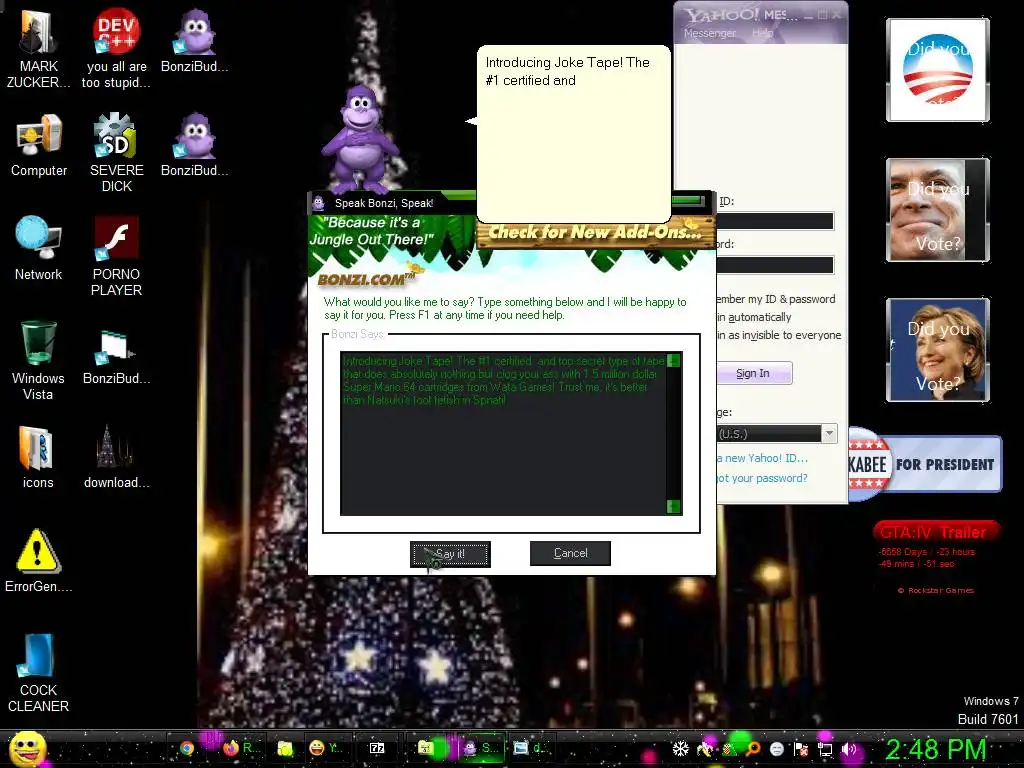Launch the ErrorGen warning-sign shortcut
The image size is (1024, 768).
(x=38, y=560)
